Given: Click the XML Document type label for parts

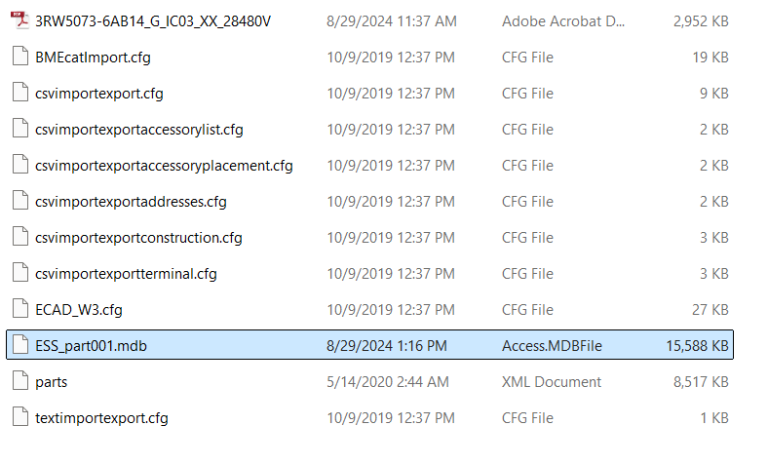Looking at the screenshot, I should click(x=551, y=382).
